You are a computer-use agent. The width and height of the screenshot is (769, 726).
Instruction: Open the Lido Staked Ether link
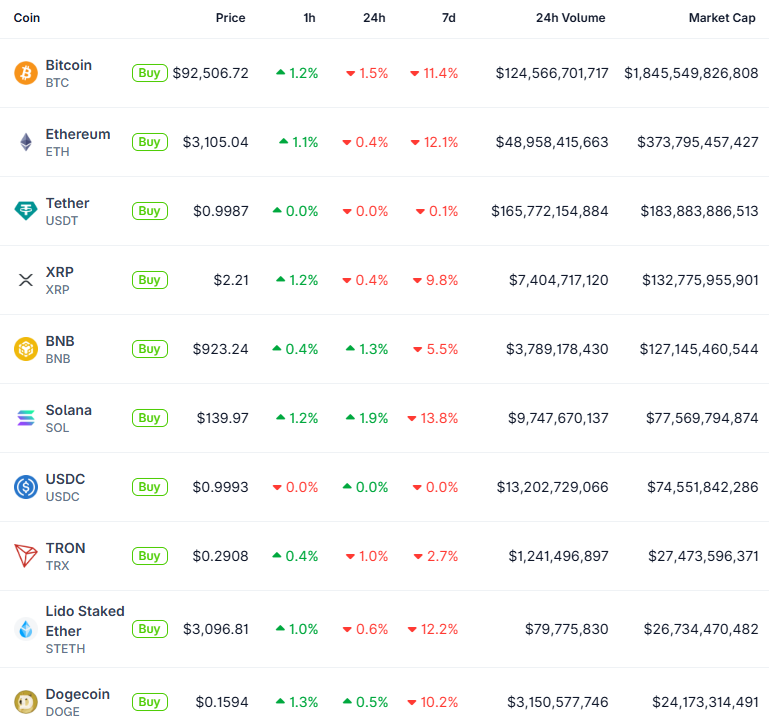(85, 621)
